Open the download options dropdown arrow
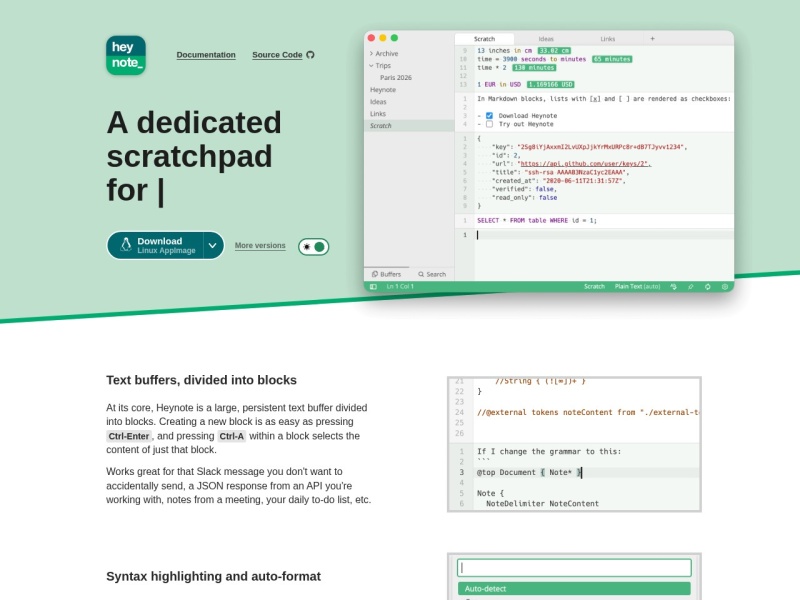Viewport: 800px width, 600px height. coord(213,245)
